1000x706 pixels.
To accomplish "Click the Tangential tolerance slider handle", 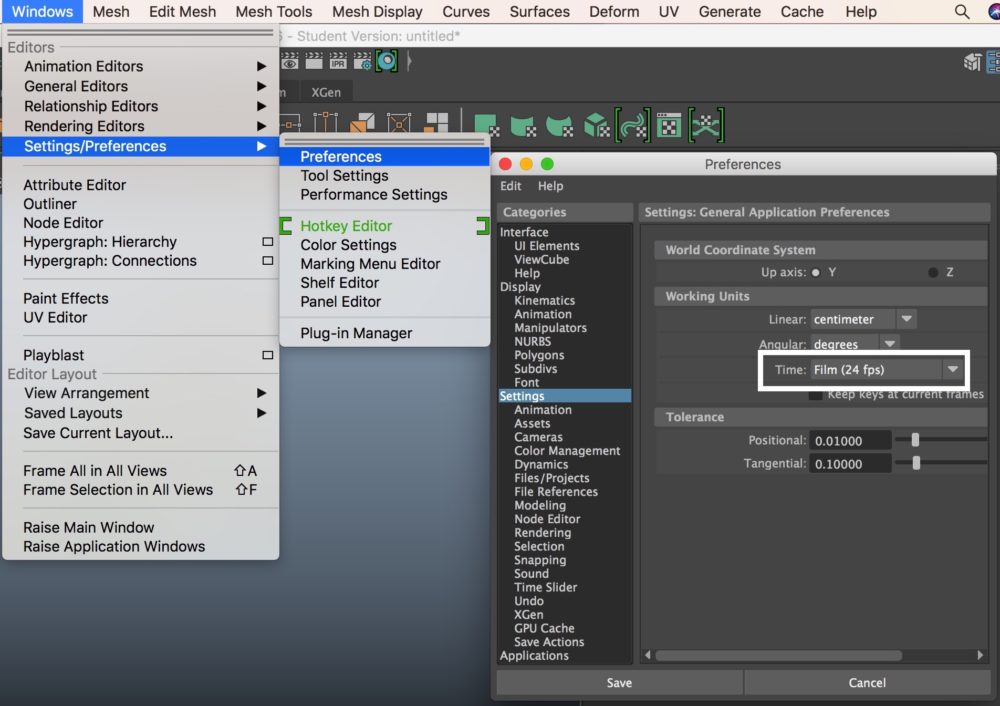I will click(x=916, y=464).
